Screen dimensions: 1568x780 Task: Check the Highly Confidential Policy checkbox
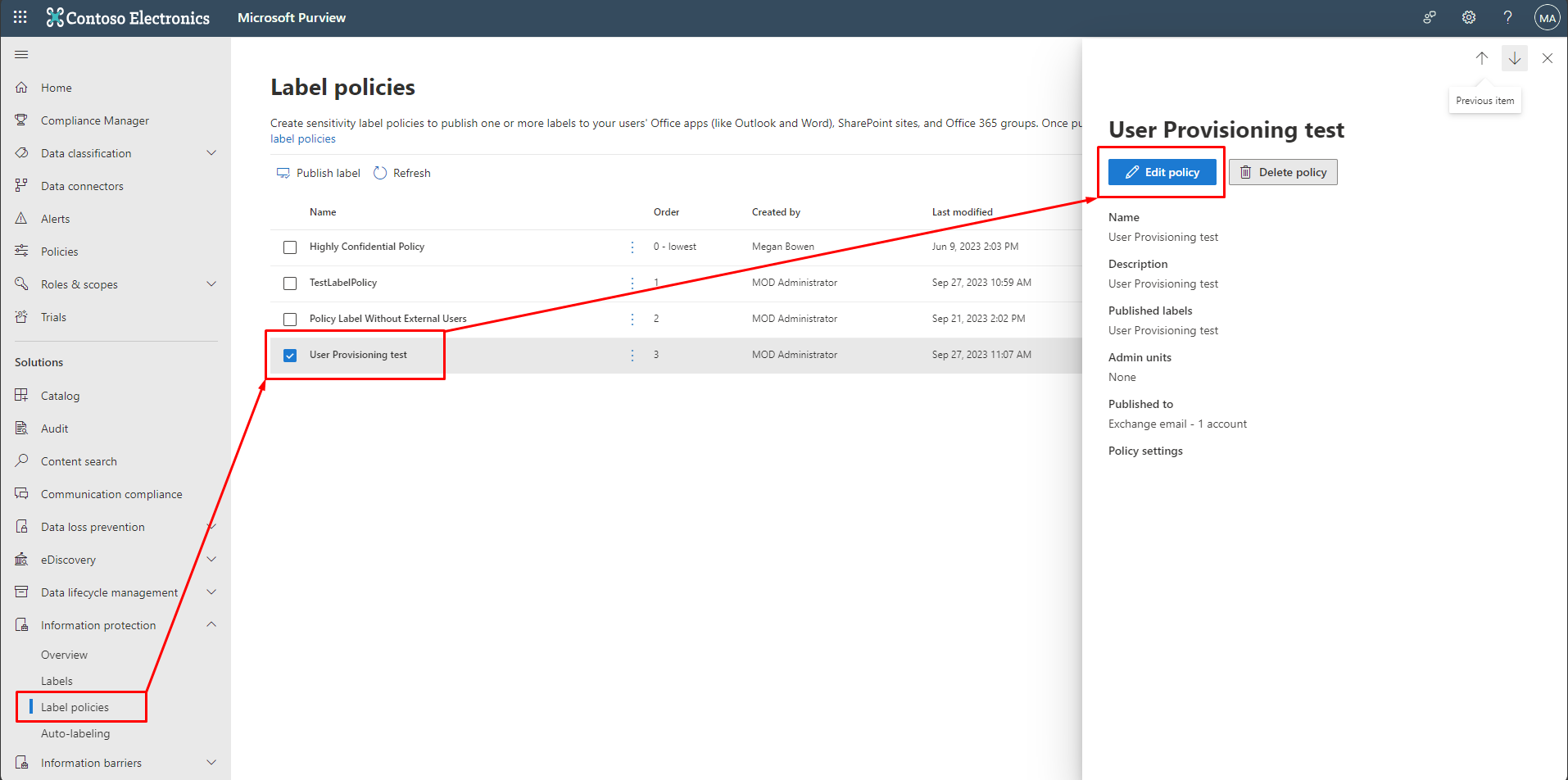[290, 247]
